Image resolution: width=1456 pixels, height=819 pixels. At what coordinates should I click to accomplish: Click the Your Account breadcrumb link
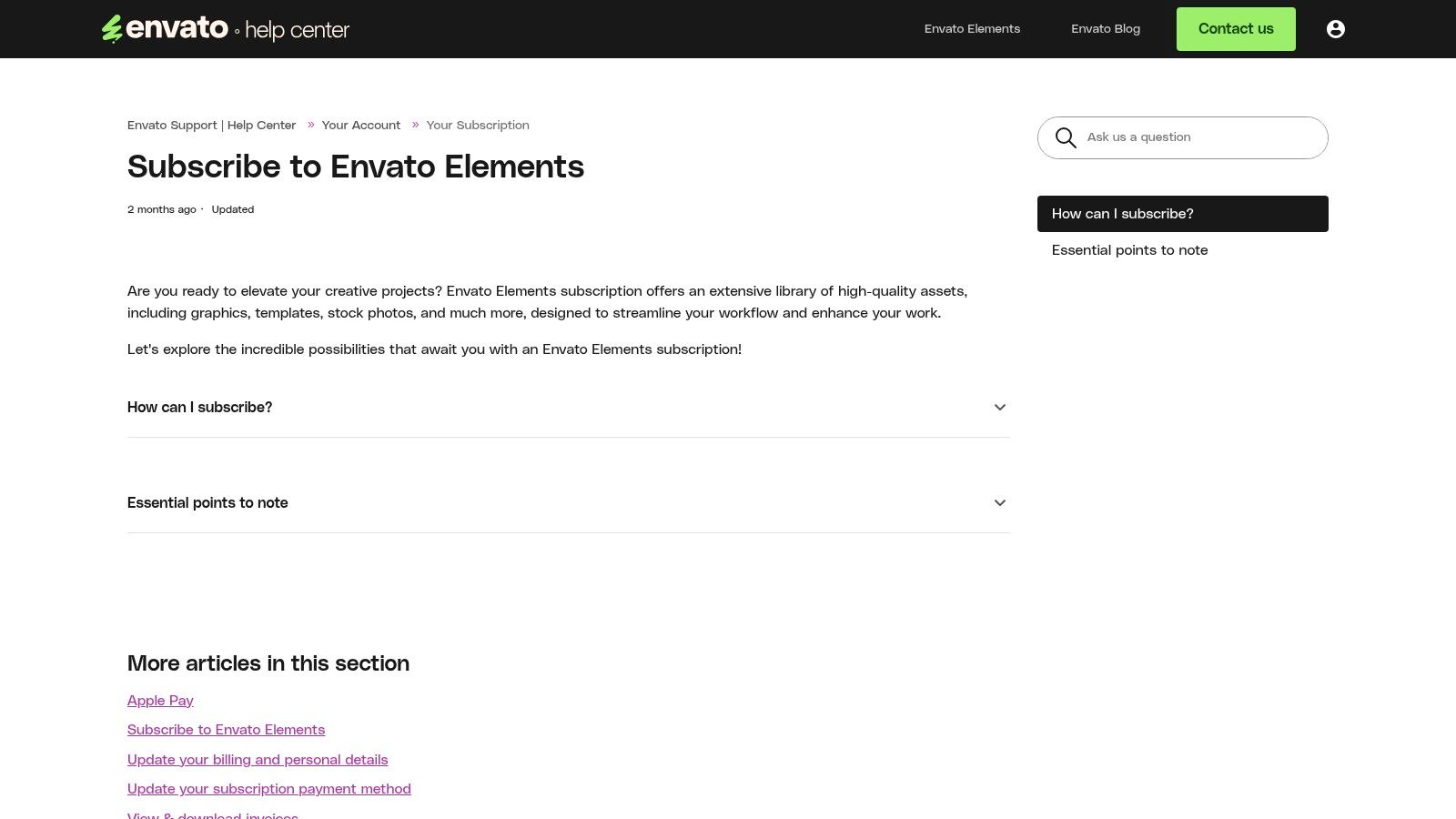pos(360,125)
